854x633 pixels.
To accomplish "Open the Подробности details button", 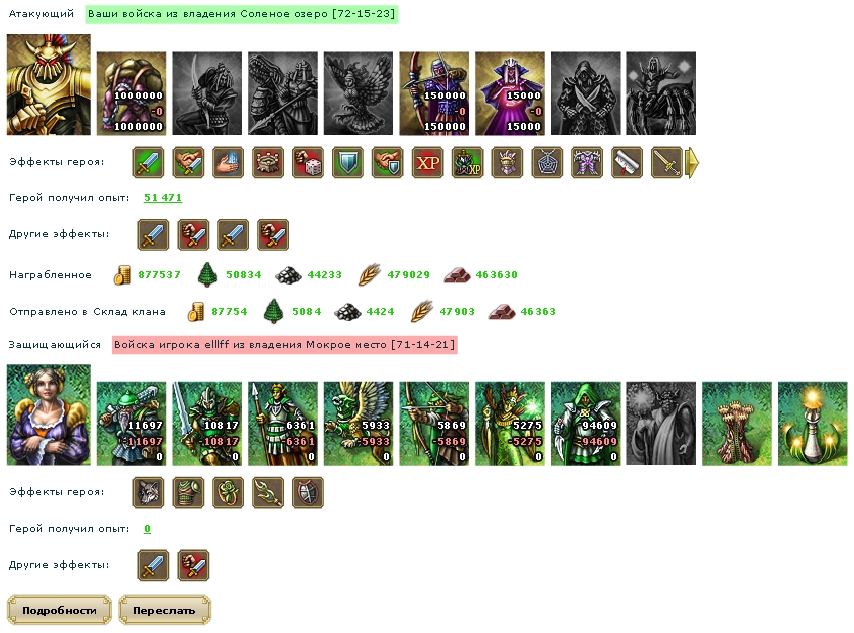I will [x=59, y=610].
